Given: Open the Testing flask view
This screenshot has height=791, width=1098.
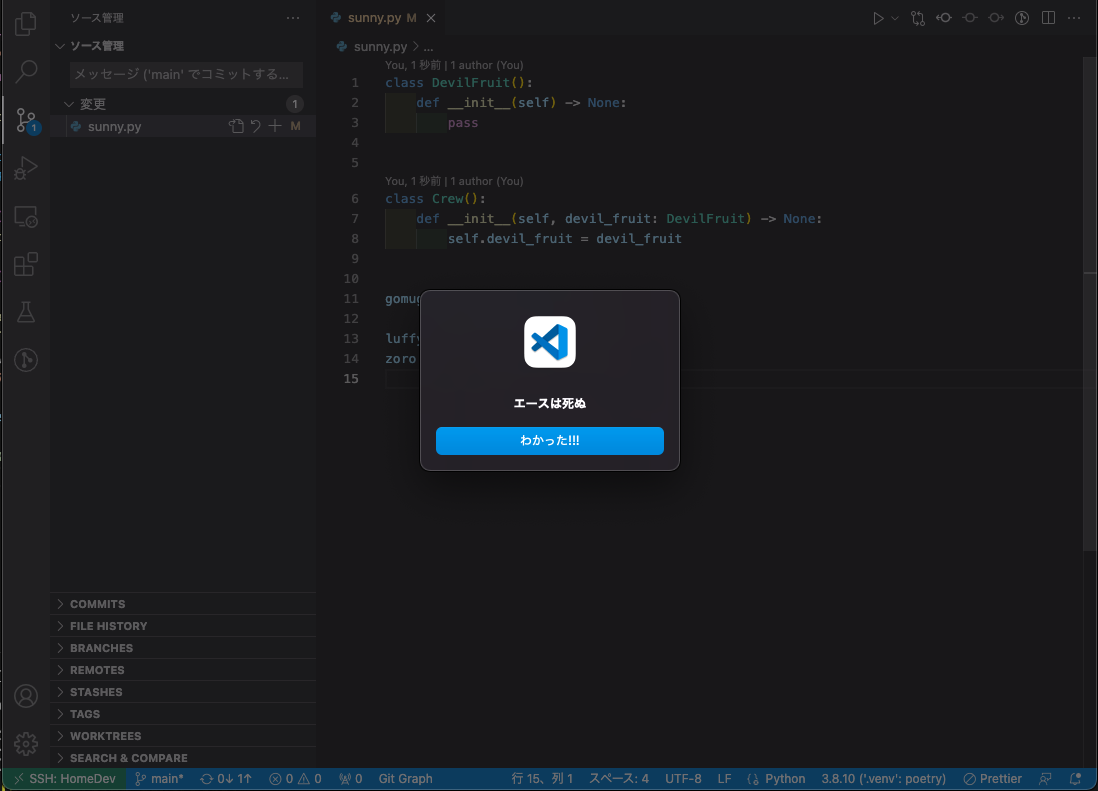Looking at the screenshot, I should point(26,312).
